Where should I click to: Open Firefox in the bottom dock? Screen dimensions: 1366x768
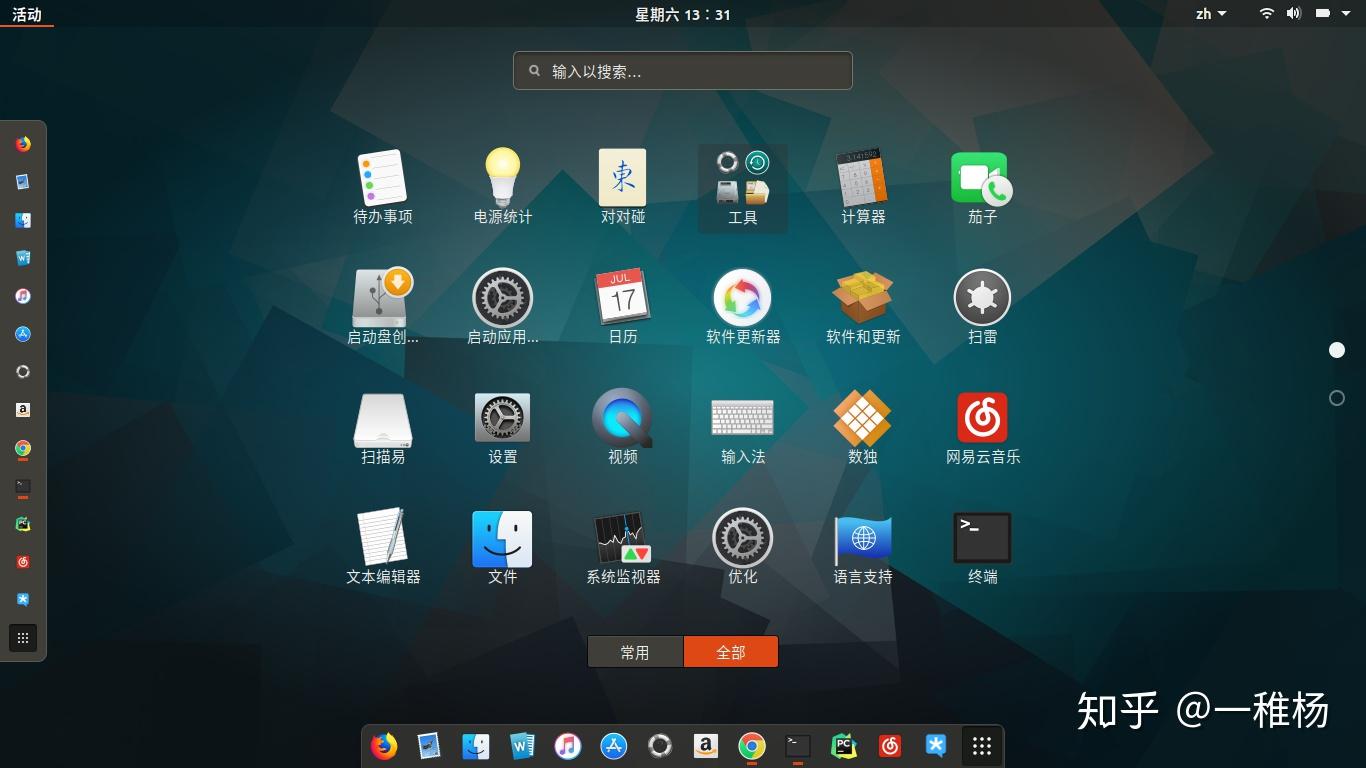383,746
